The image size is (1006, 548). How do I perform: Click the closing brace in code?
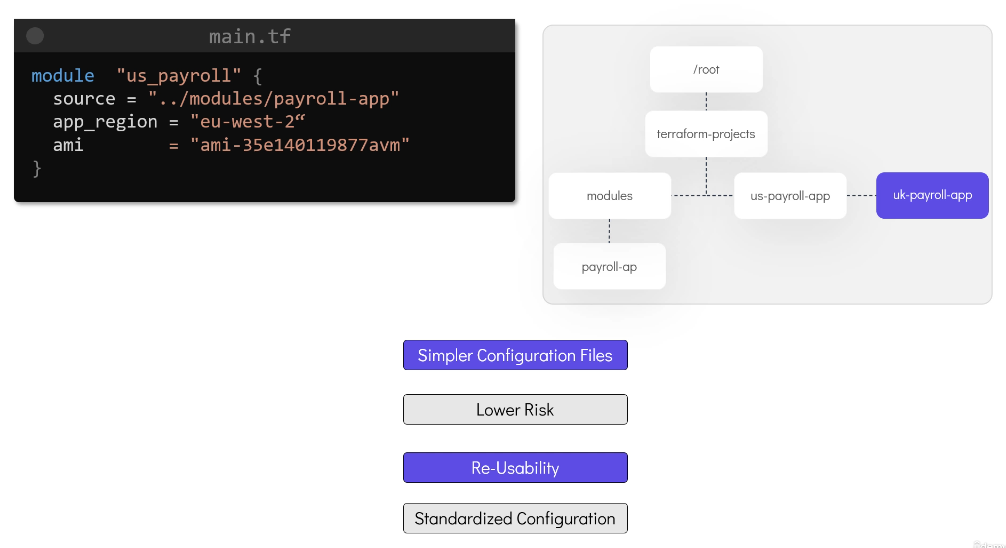pos(37,169)
